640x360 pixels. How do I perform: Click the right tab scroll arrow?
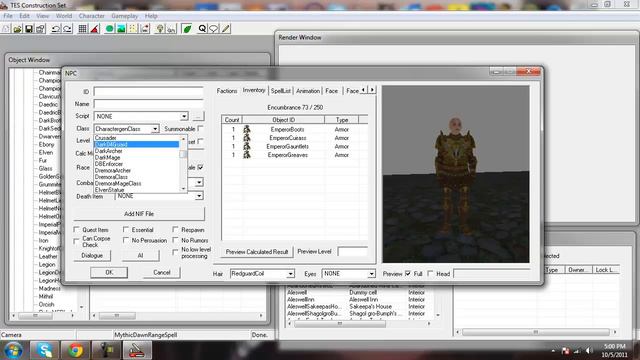(372, 90)
